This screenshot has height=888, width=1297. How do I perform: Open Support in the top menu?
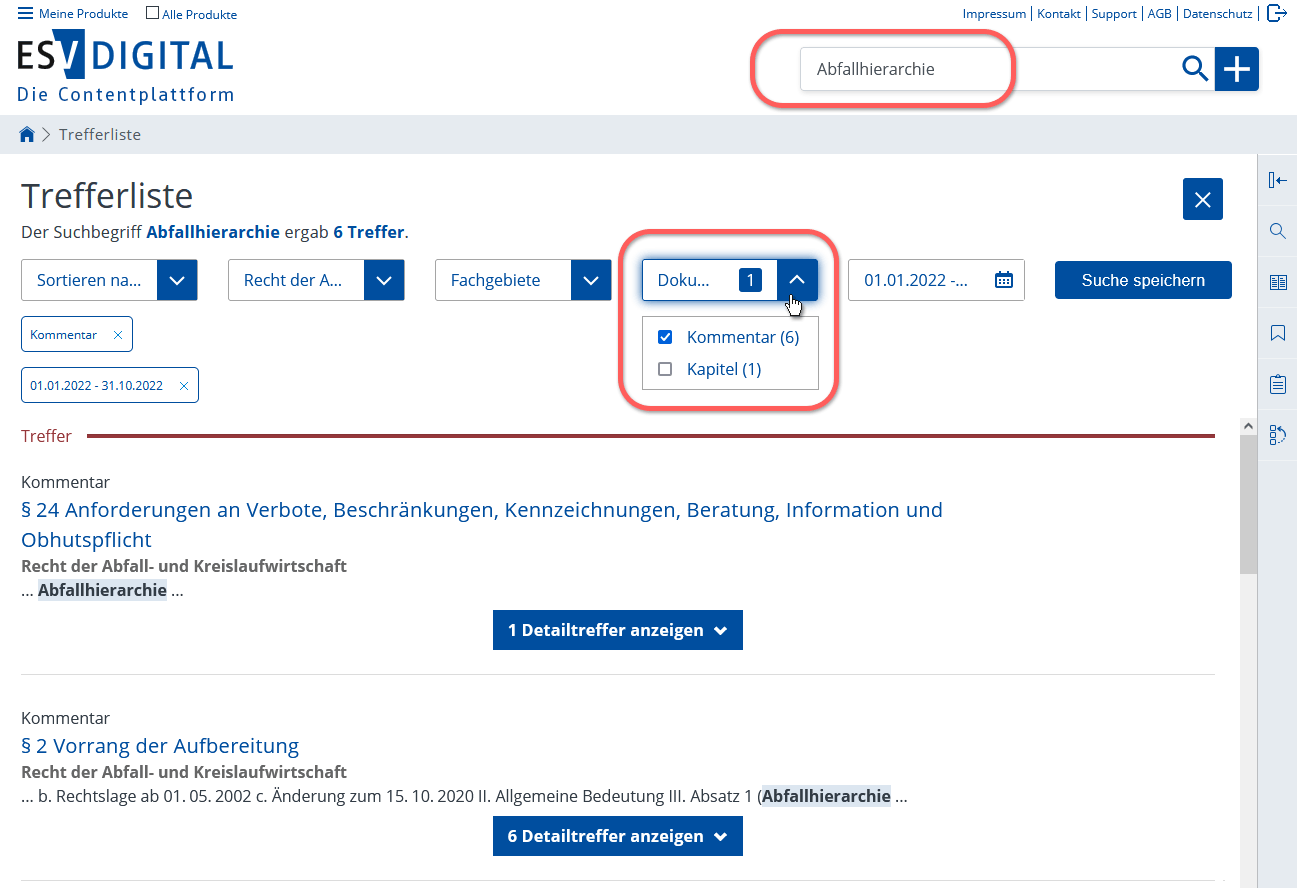tap(1113, 14)
